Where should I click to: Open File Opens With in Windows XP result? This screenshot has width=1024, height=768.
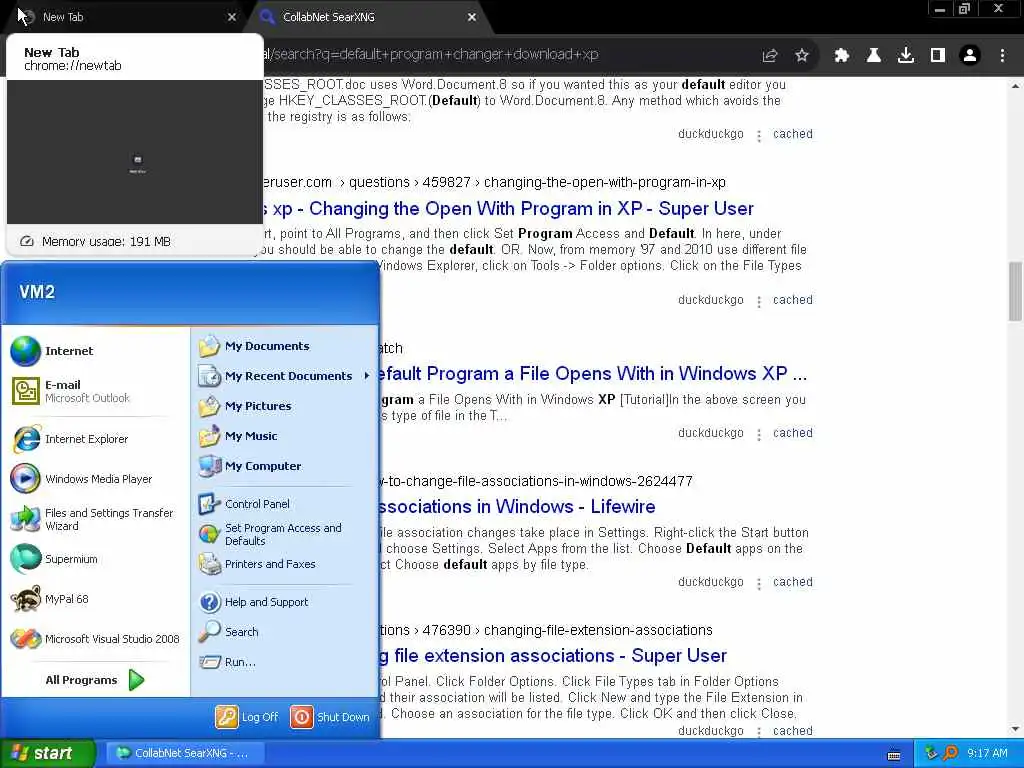coord(593,374)
